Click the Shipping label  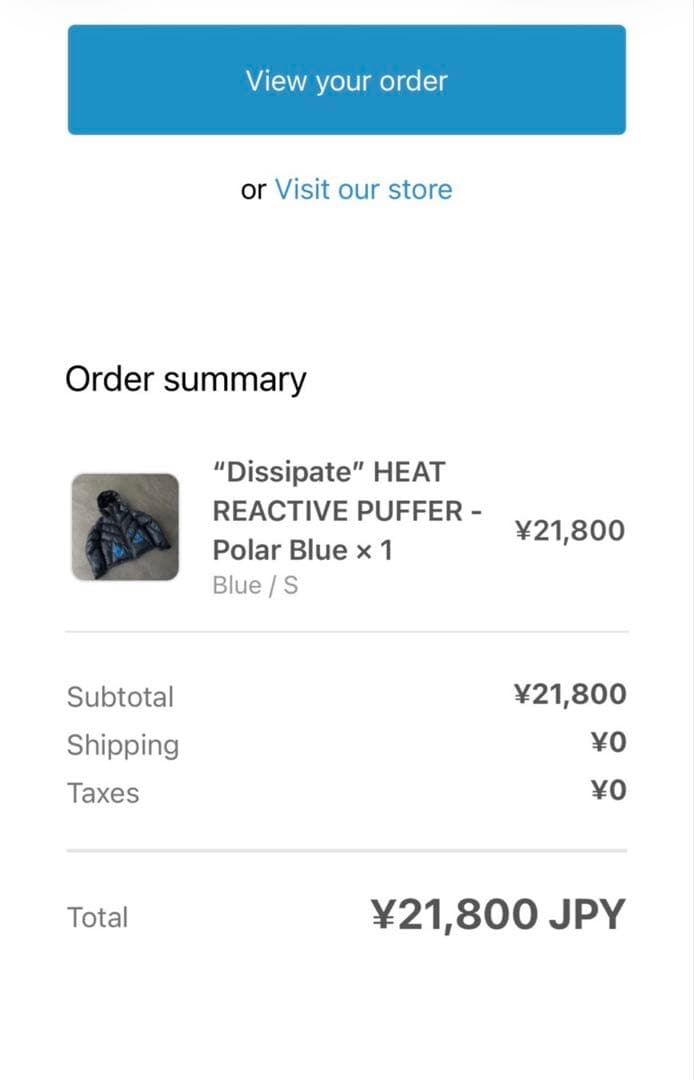click(x=123, y=745)
